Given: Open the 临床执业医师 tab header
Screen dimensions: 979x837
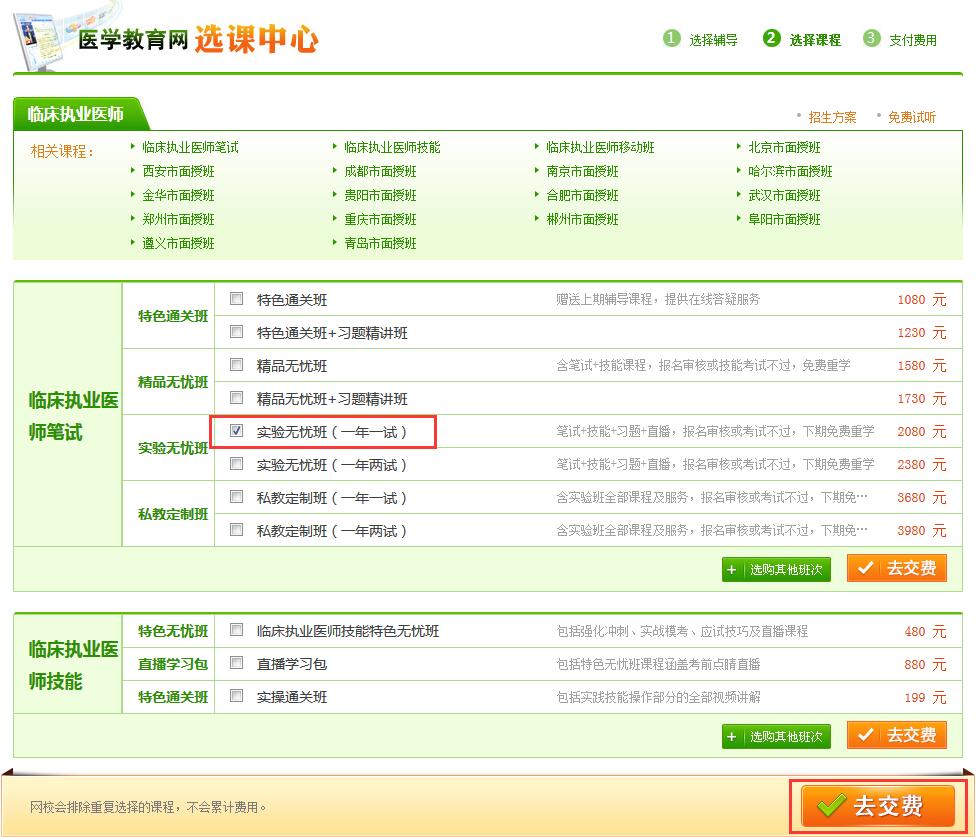Looking at the screenshot, I should point(76,114).
